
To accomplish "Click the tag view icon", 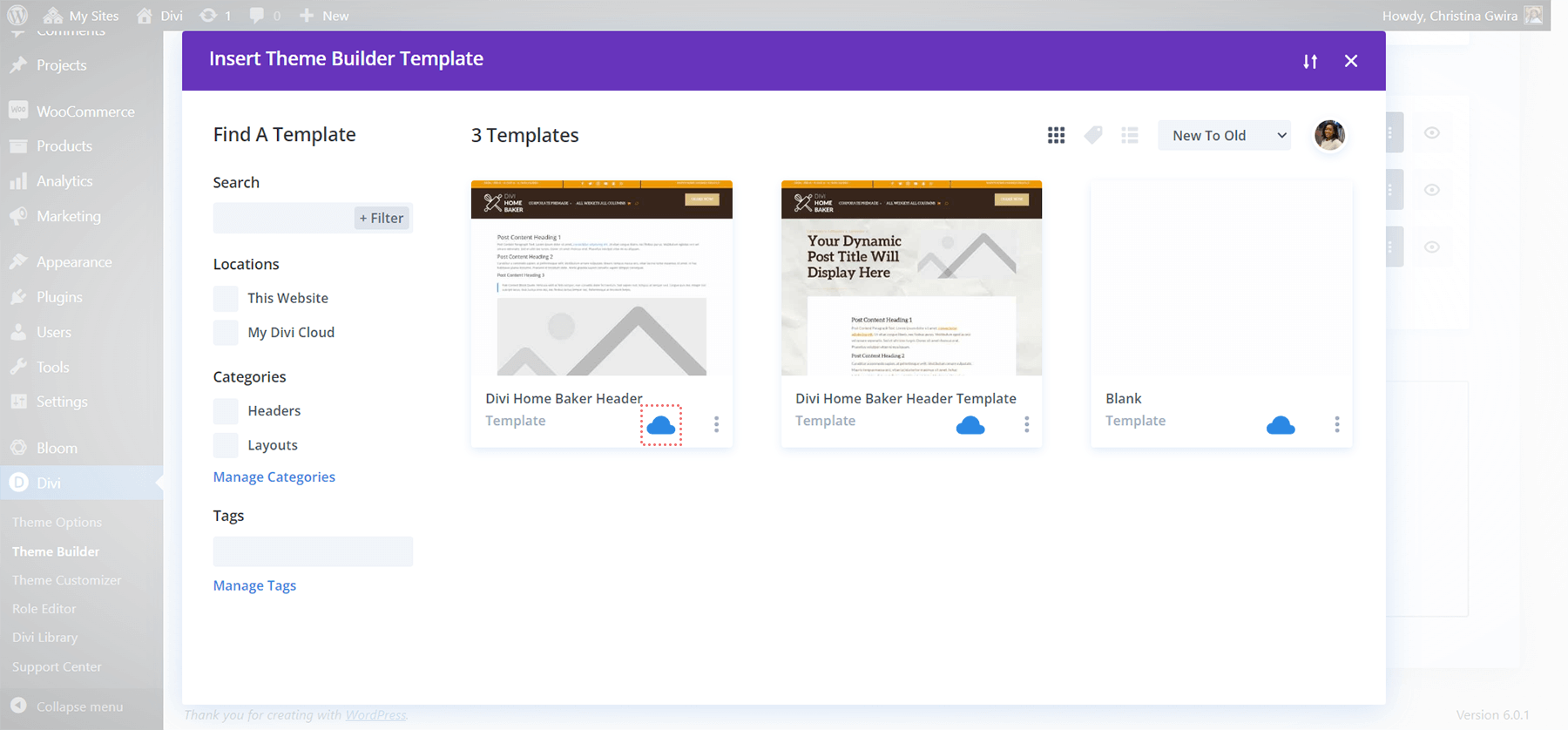I will 1093,135.
